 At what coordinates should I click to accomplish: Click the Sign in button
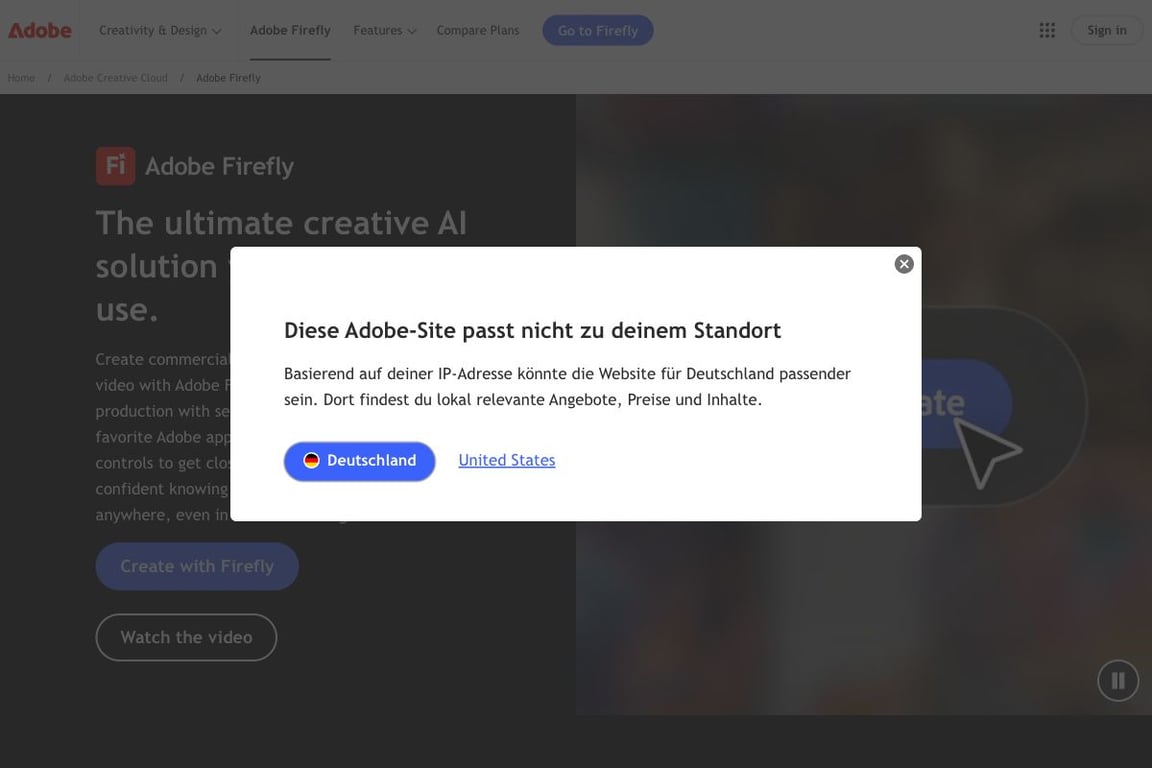coord(1107,30)
